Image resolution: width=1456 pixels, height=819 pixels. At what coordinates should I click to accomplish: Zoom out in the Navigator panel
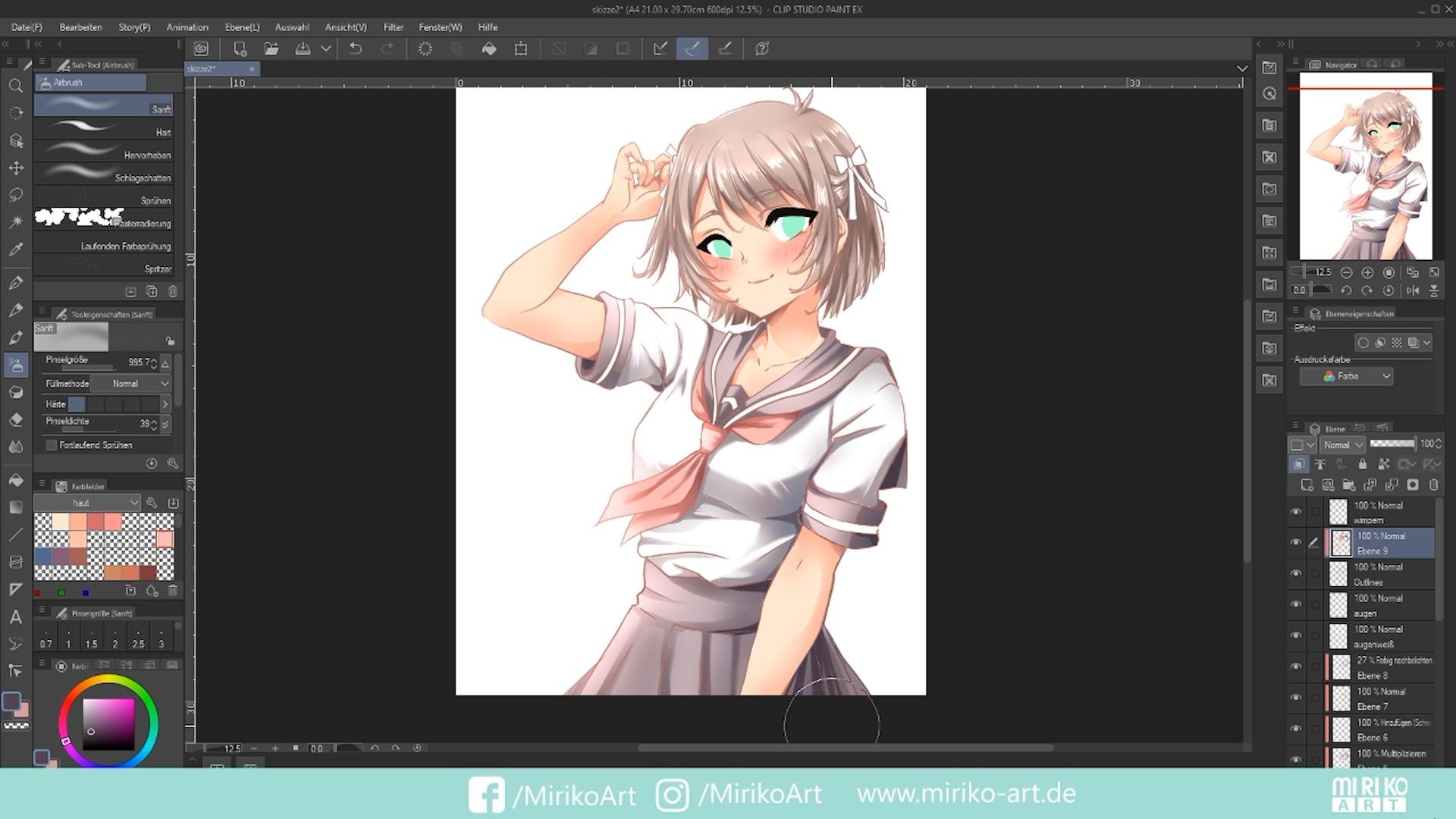(1346, 272)
